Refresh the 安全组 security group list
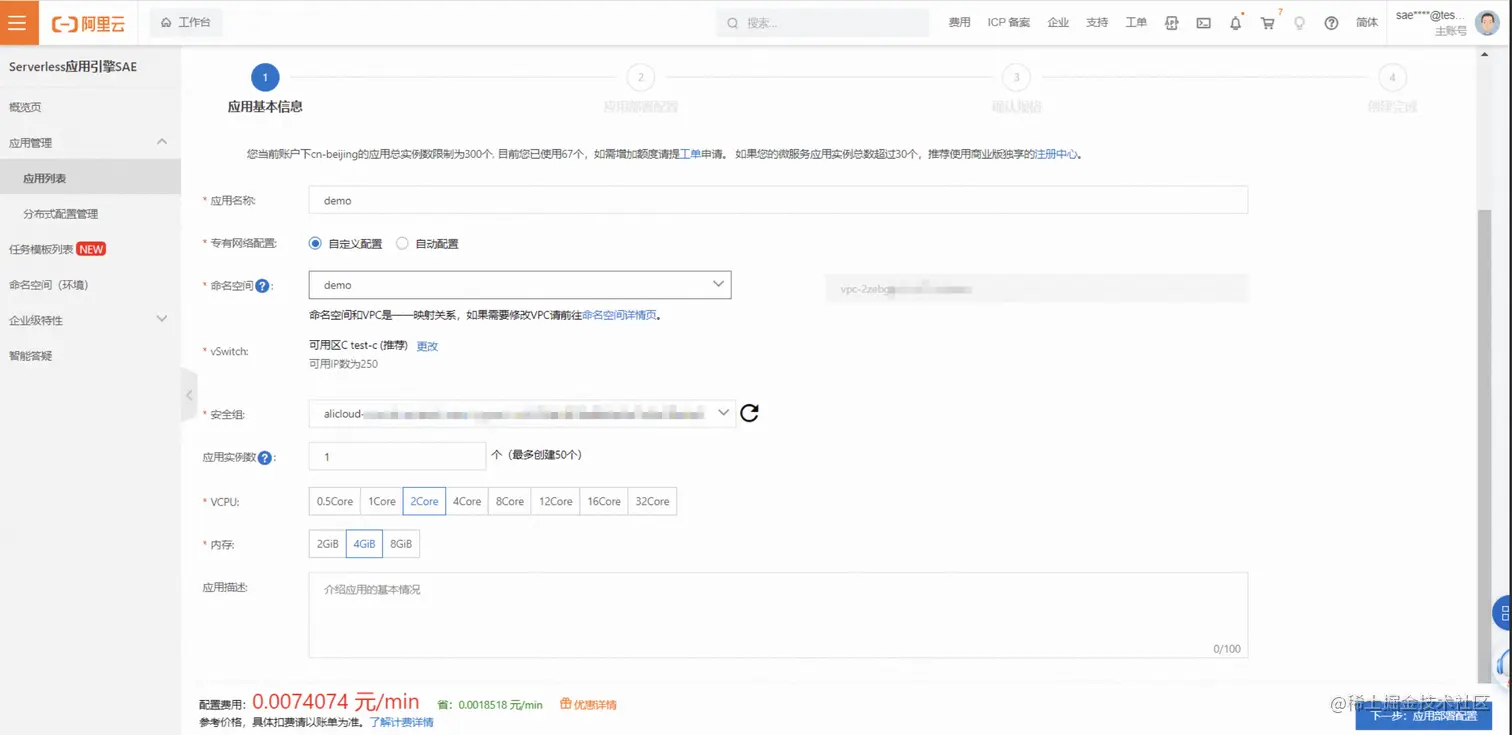This screenshot has width=1512, height=735. (749, 412)
